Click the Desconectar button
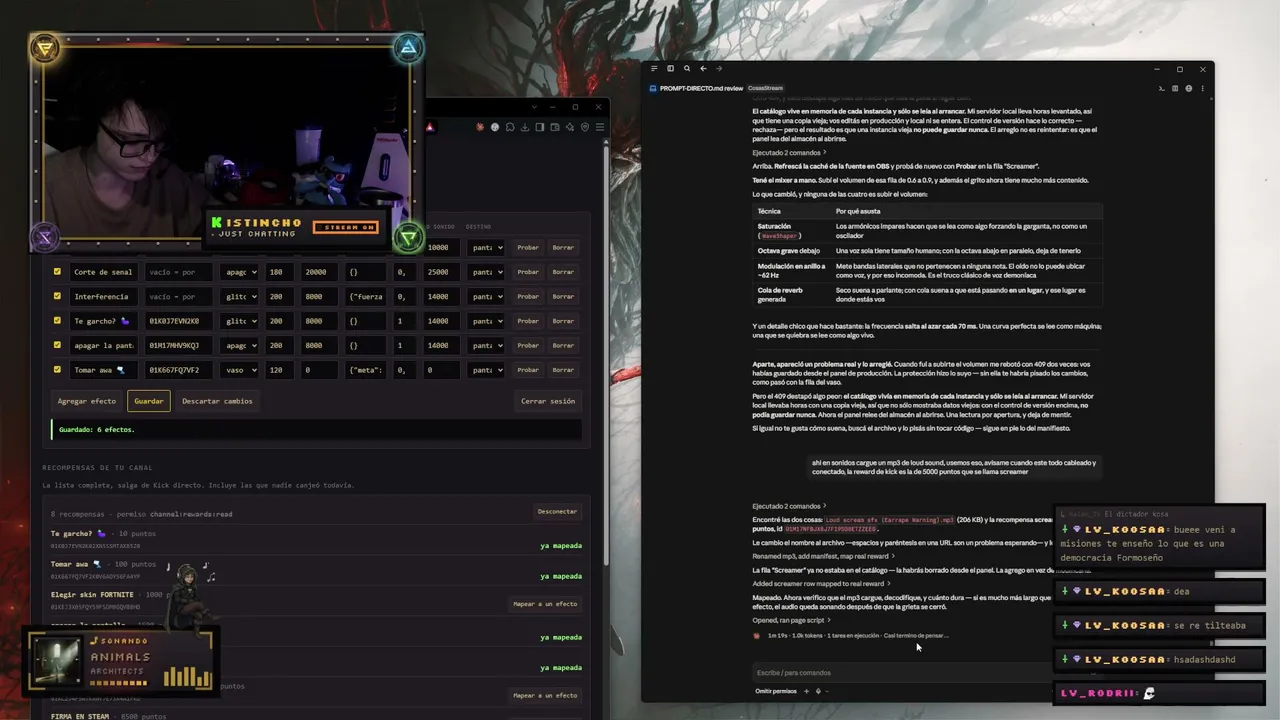Screen dimensions: 1280x720 click(557, 512)
